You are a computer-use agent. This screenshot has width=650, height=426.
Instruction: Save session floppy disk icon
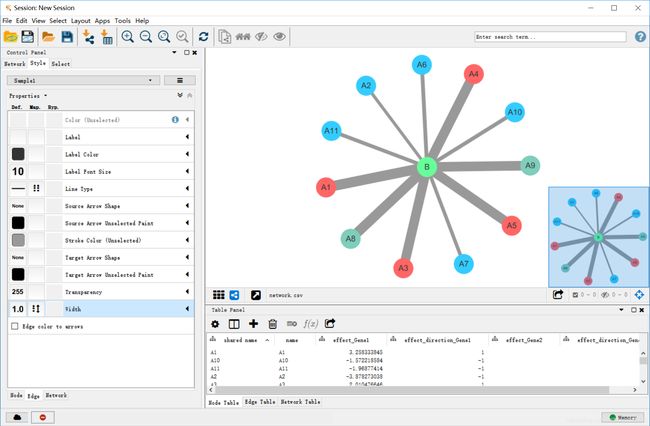point(28,36)
